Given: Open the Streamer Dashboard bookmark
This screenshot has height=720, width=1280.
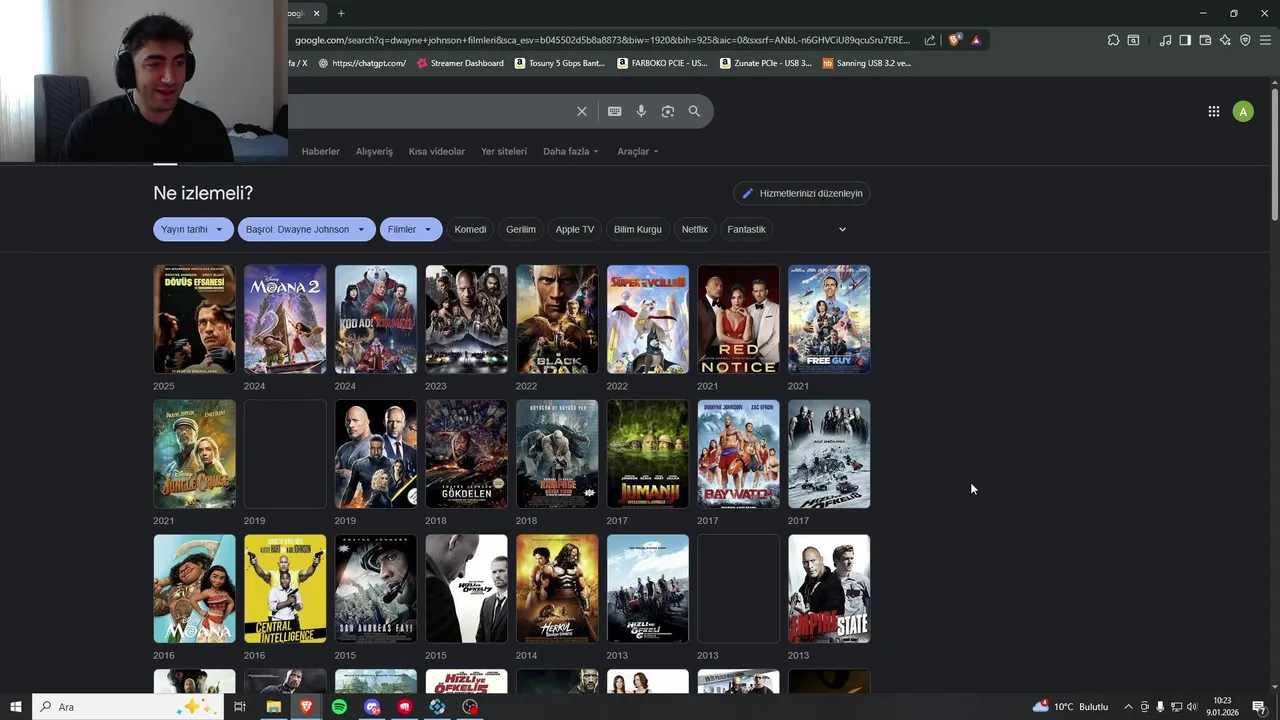Looking at the screenshot, I should pyautogui.click(x=460, y=63).
